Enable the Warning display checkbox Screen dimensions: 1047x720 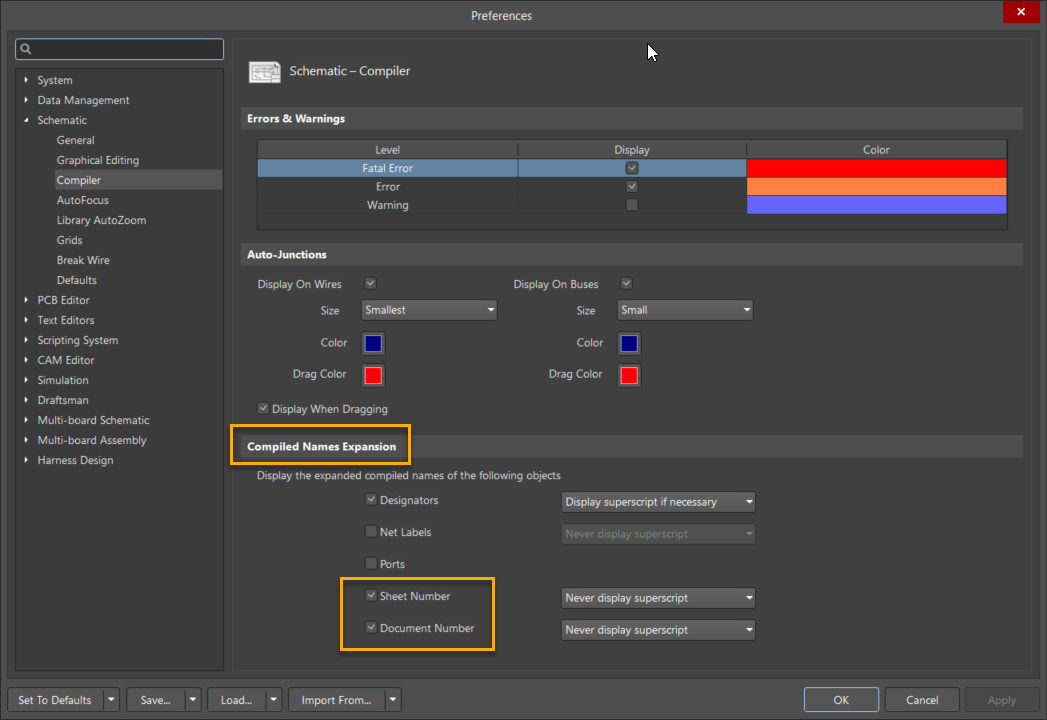point(632,205)
